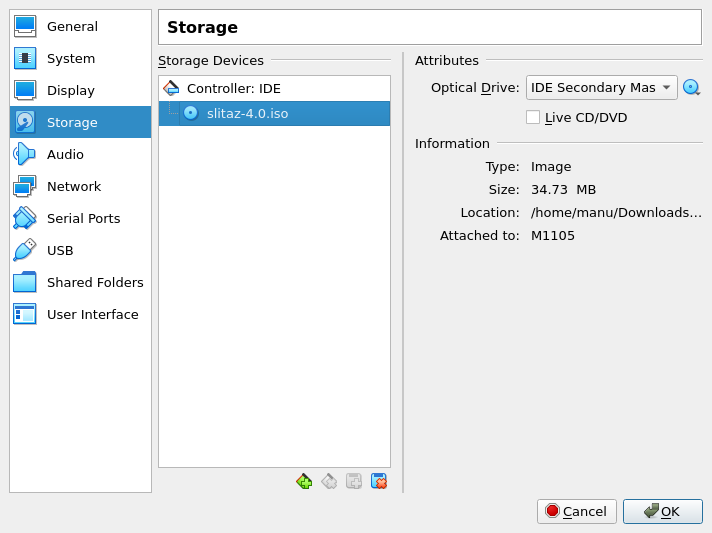
Task: Click the empty Storage Devices tree area
Action: pyautogui.click(x=274, y=295)
